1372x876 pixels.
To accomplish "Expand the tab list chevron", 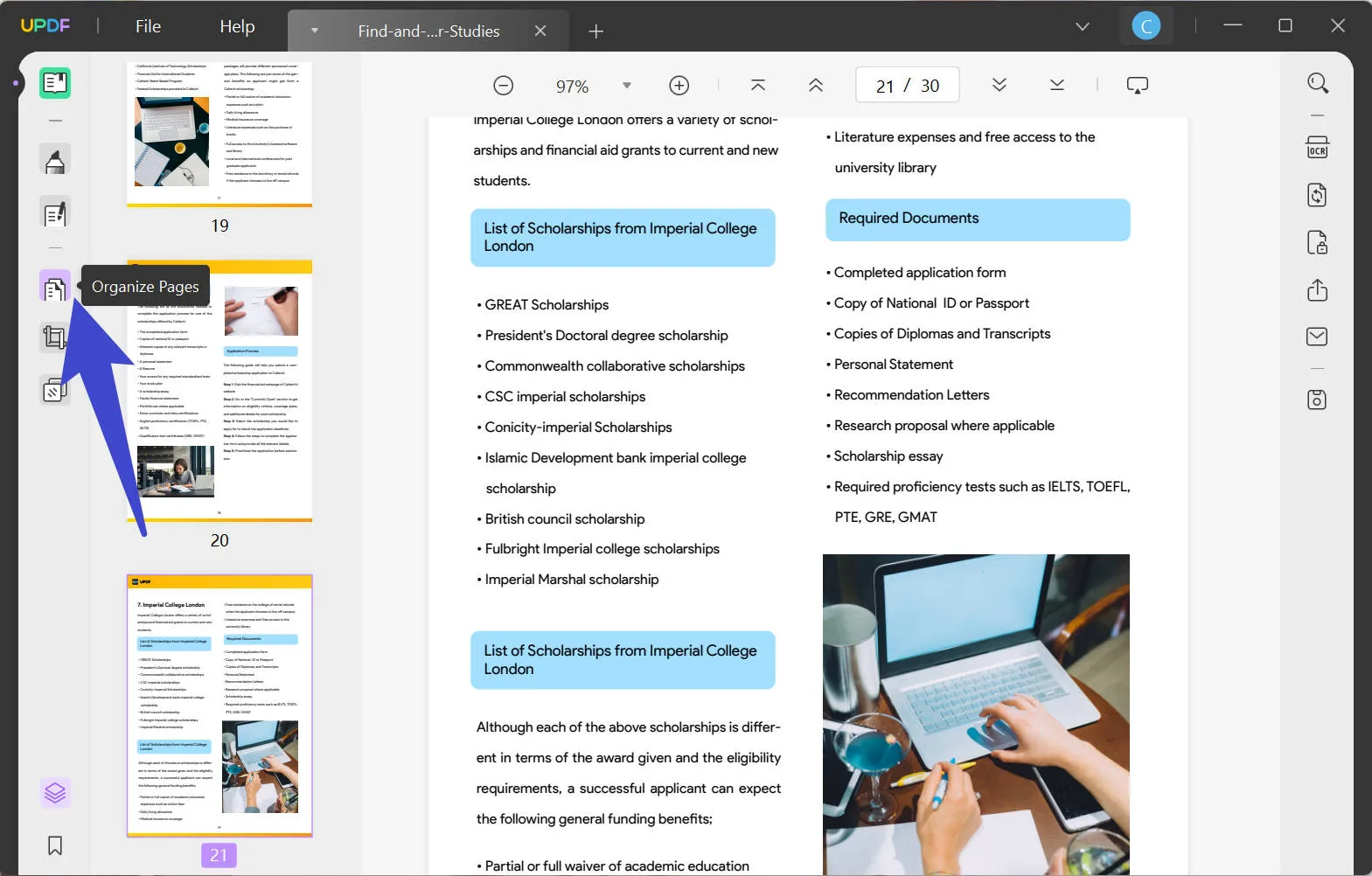I will 1083,26.
